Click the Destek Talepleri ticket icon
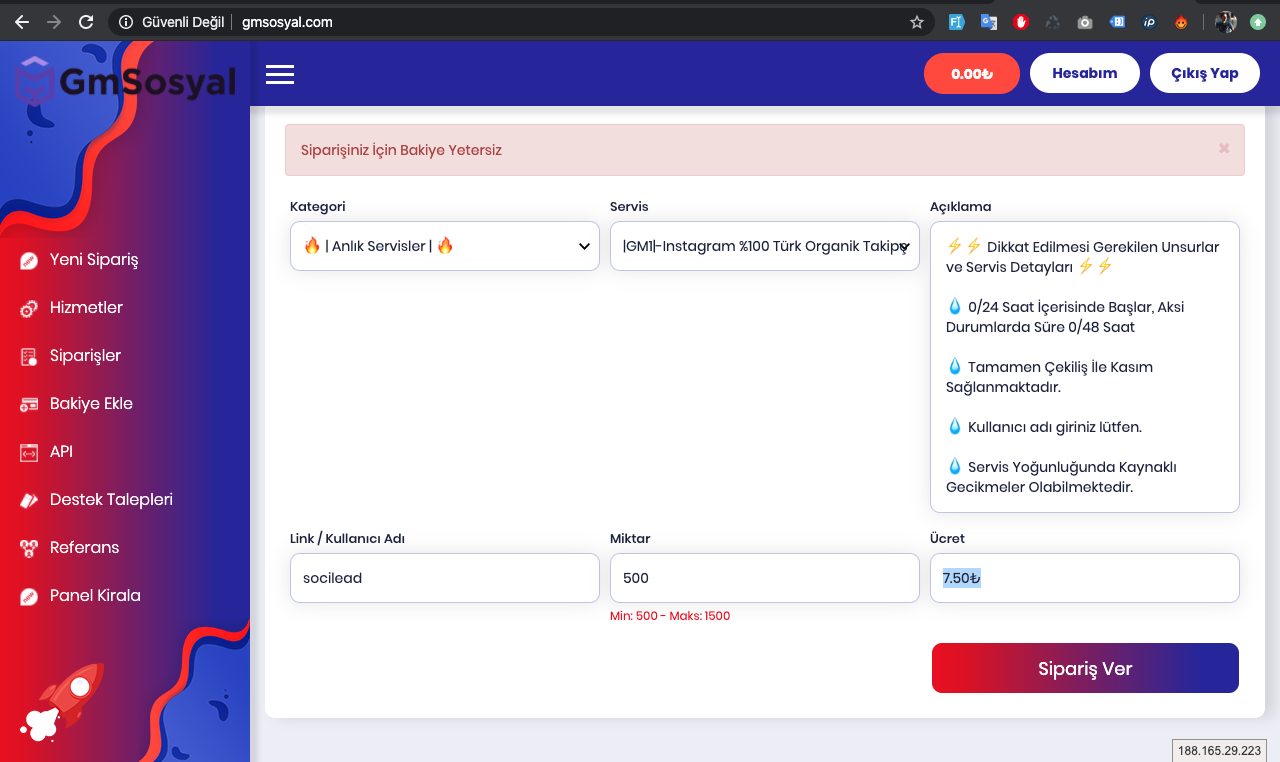Image resolution: width=1280 pixels, height=762 pixels. [x=29, y=500]
